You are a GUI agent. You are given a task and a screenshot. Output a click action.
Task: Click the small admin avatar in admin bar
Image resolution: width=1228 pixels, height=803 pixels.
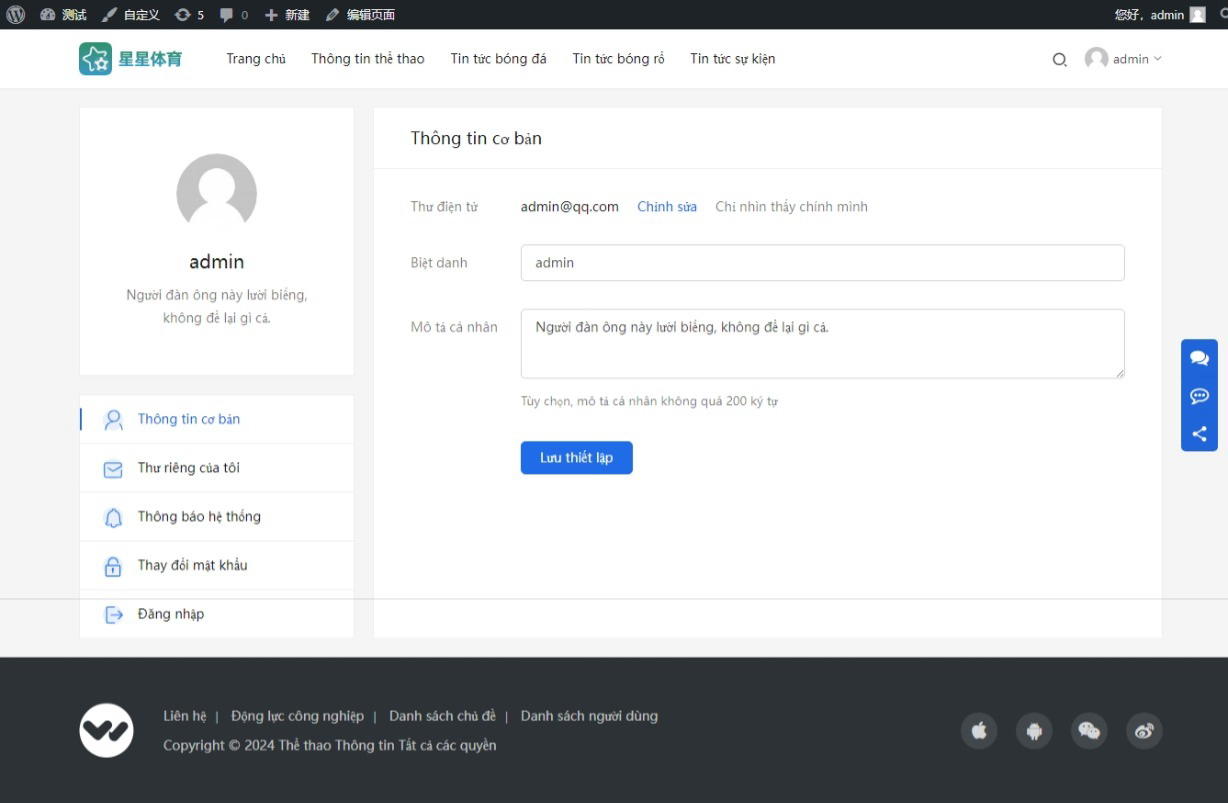[1197, 14]
